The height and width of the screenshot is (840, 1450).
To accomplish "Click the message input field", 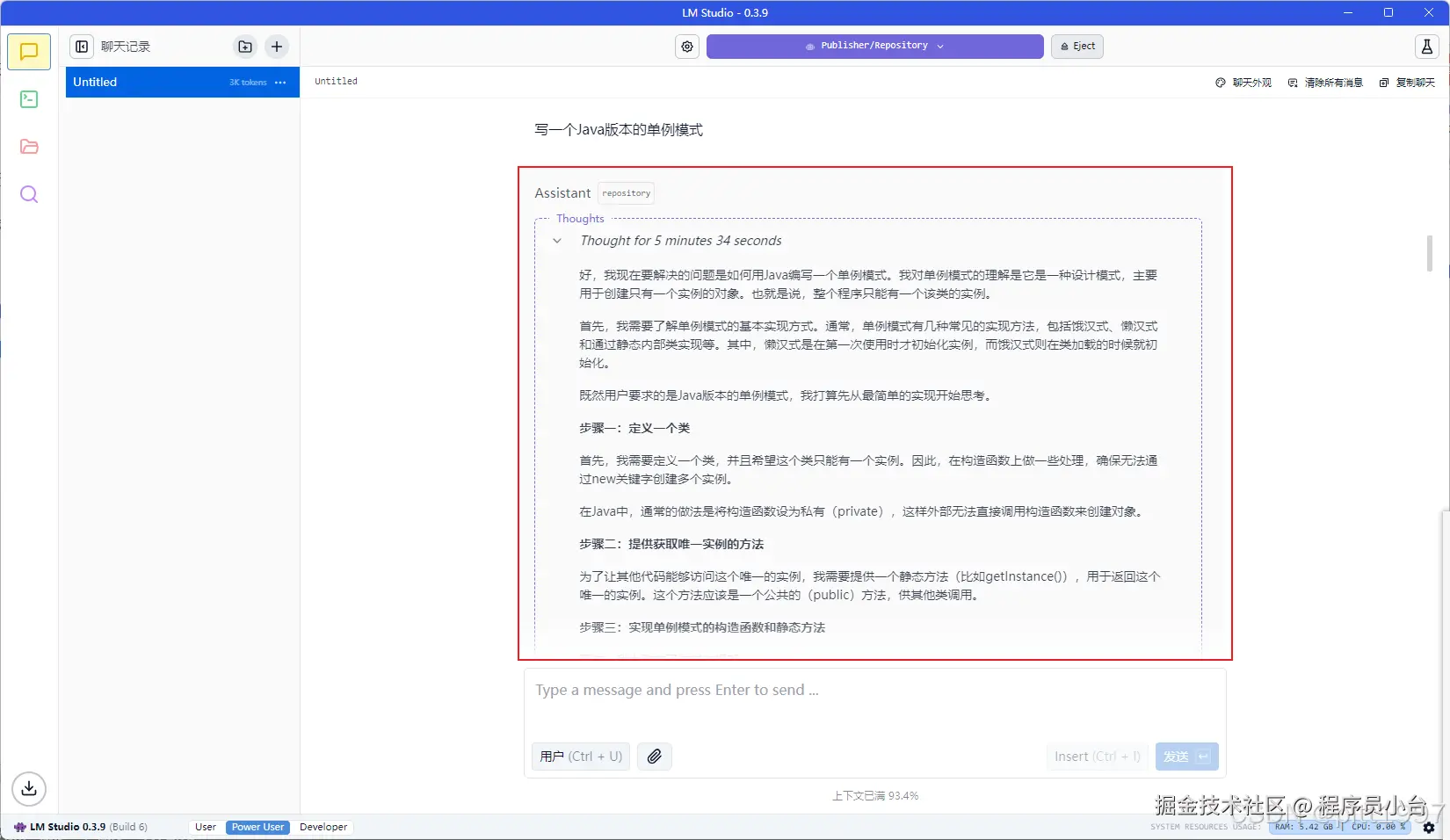I will (874, 691).
